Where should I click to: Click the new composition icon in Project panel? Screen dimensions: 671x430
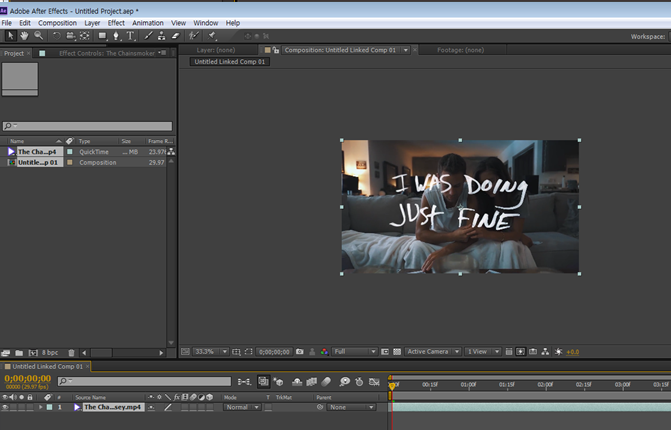(x=33, y=353)
